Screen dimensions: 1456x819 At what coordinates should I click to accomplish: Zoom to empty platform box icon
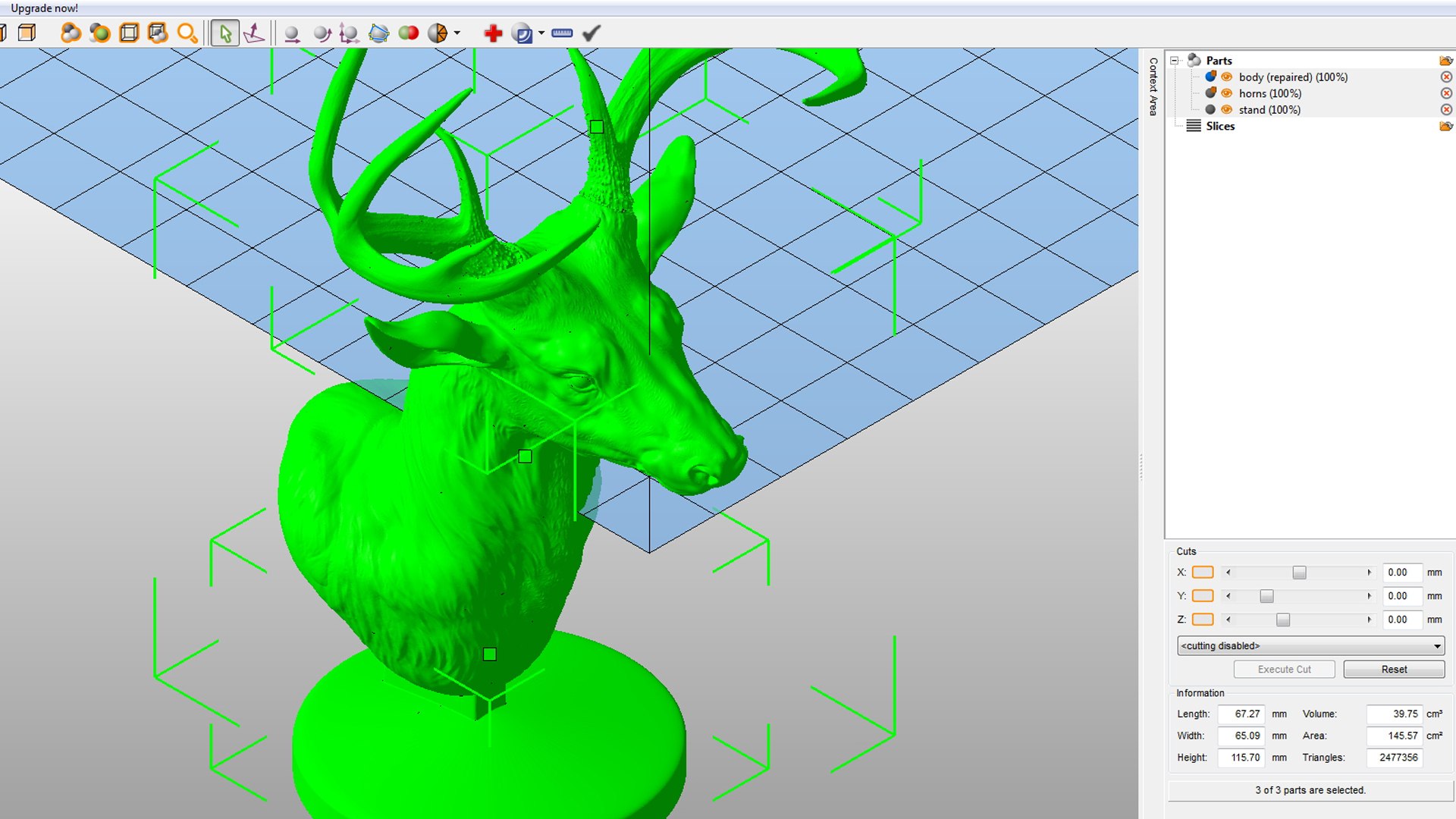point(129,33)
